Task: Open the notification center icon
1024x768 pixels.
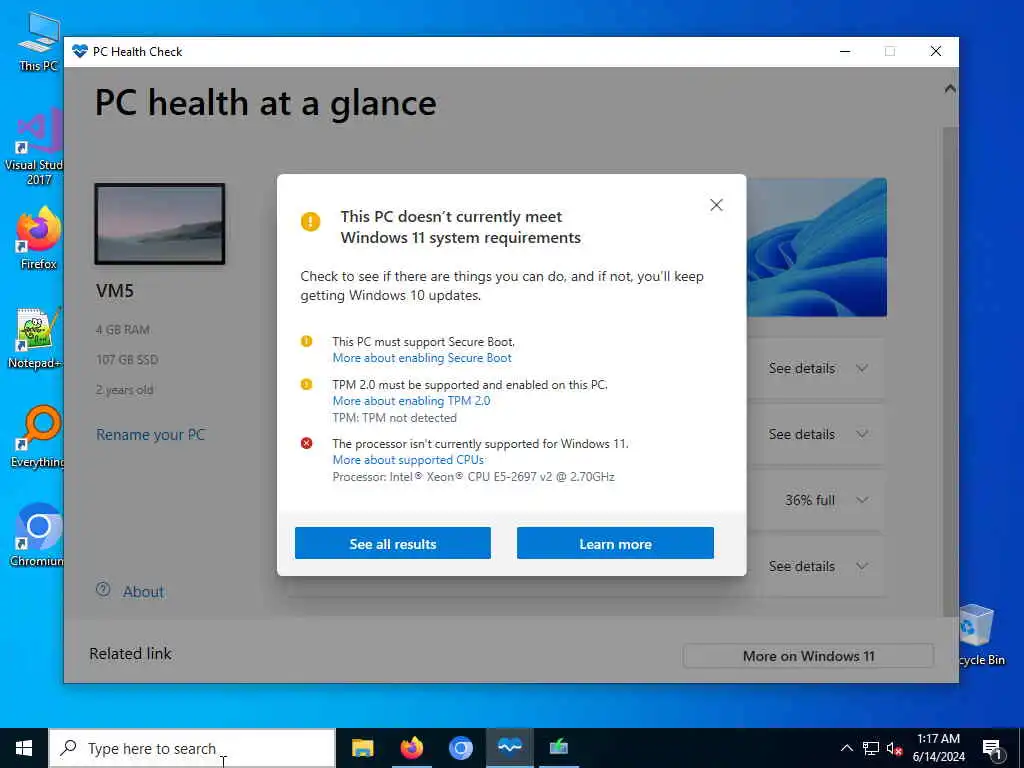Action: click(992, 749)
